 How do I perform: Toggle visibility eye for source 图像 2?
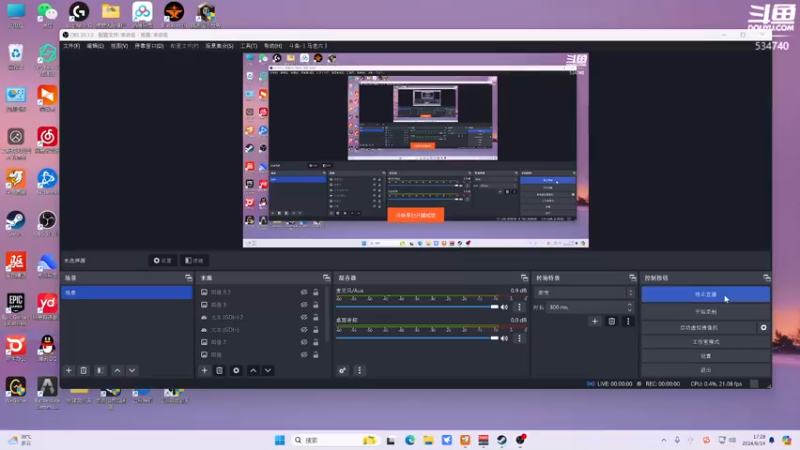(x=304, y=342)
